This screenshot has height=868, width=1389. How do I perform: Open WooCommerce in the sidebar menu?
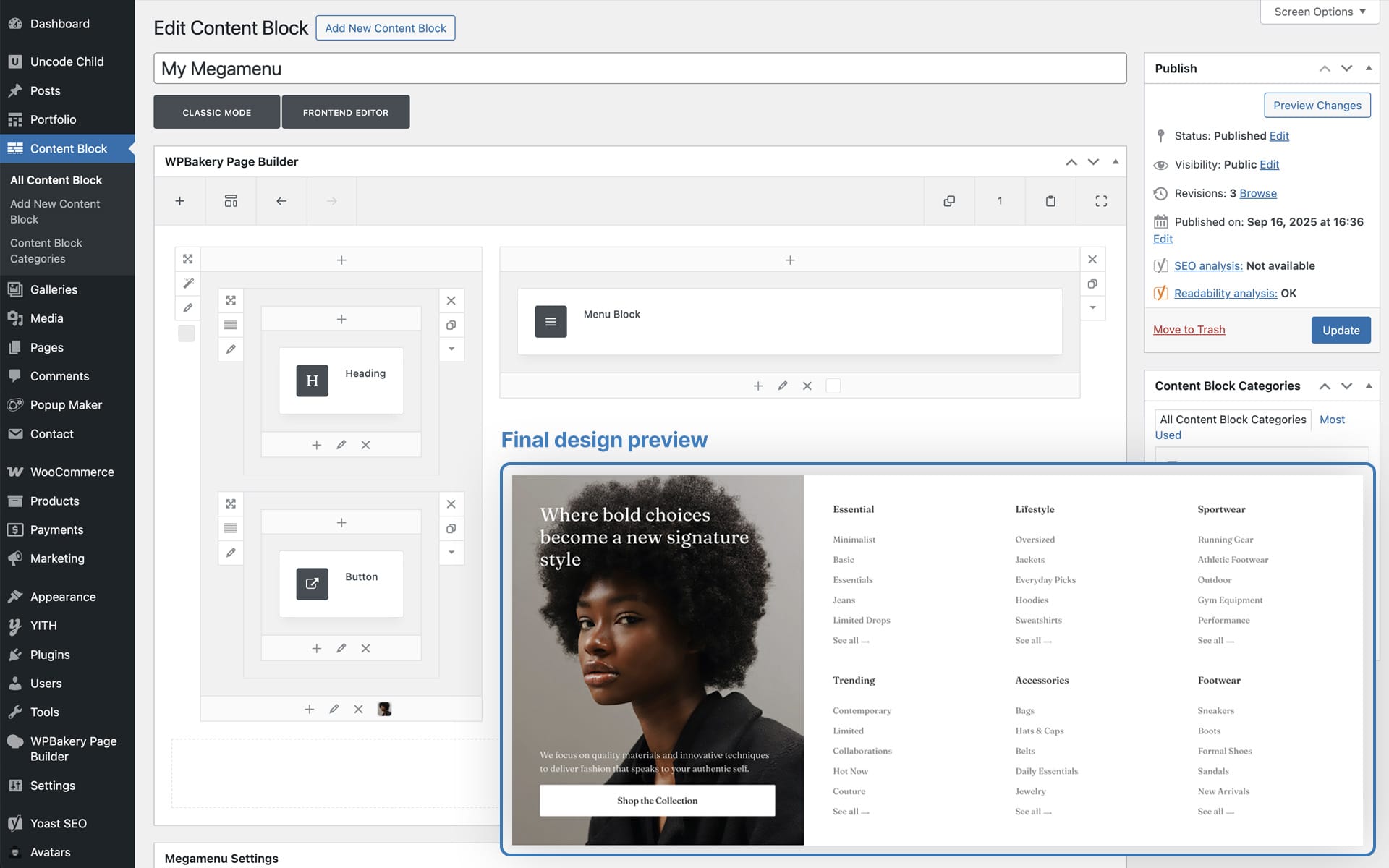coord(72,472)
